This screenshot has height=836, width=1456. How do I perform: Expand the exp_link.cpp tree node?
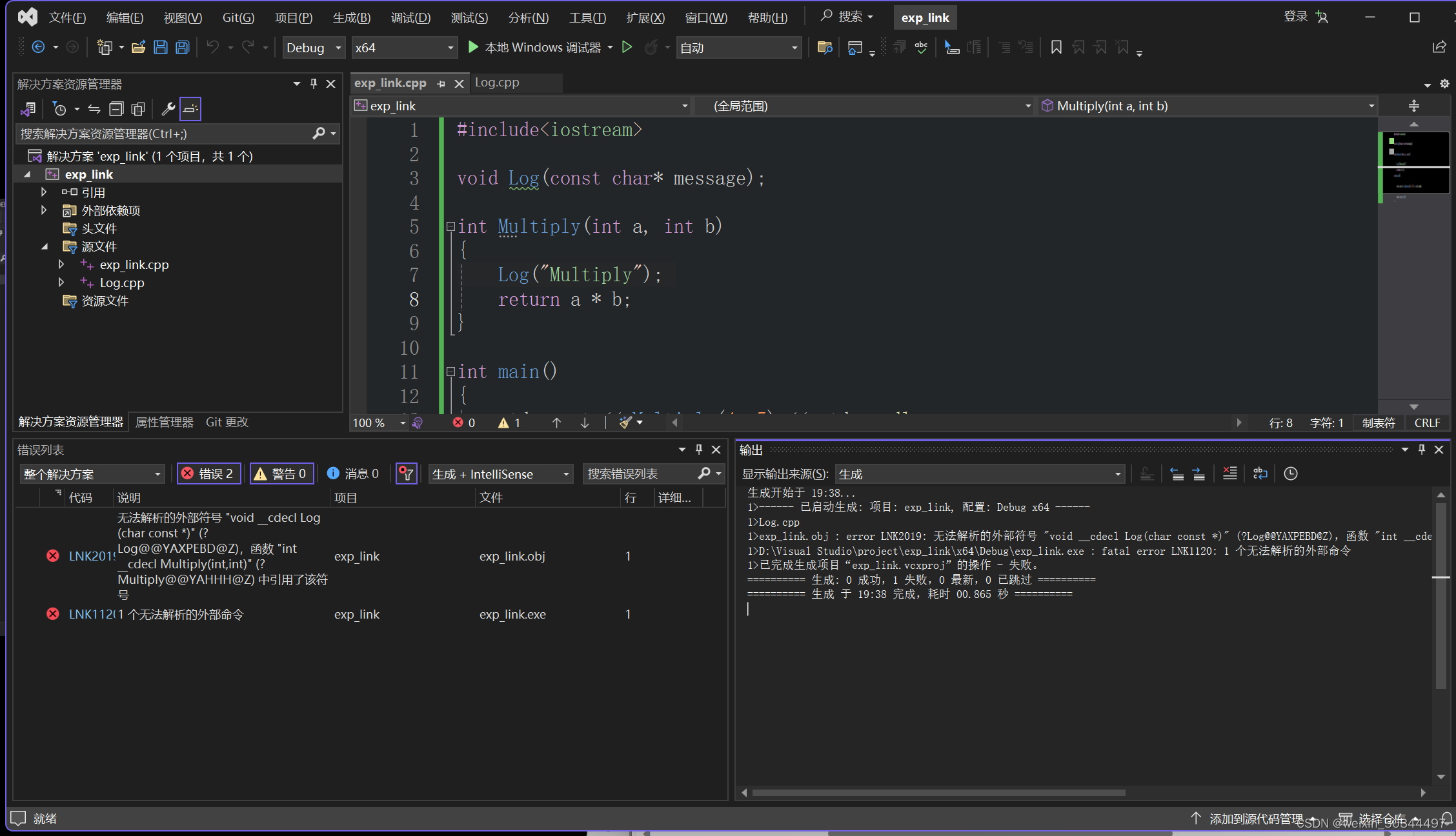[61, 264]
